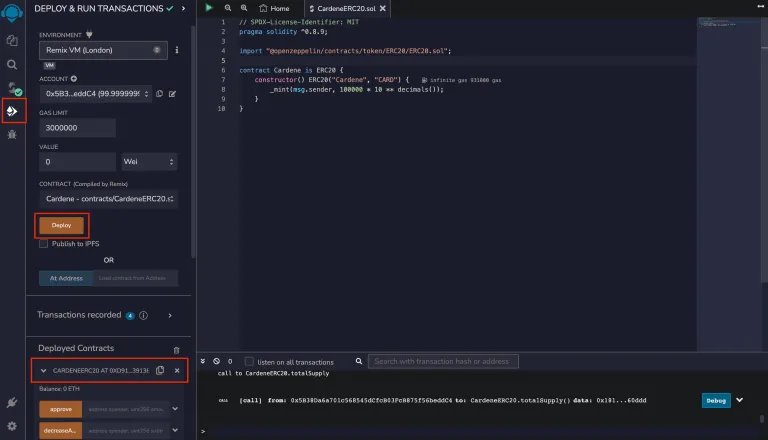
Task: Expand the decreaseAllowance function parameters
Action: click(x=175, y=430)
